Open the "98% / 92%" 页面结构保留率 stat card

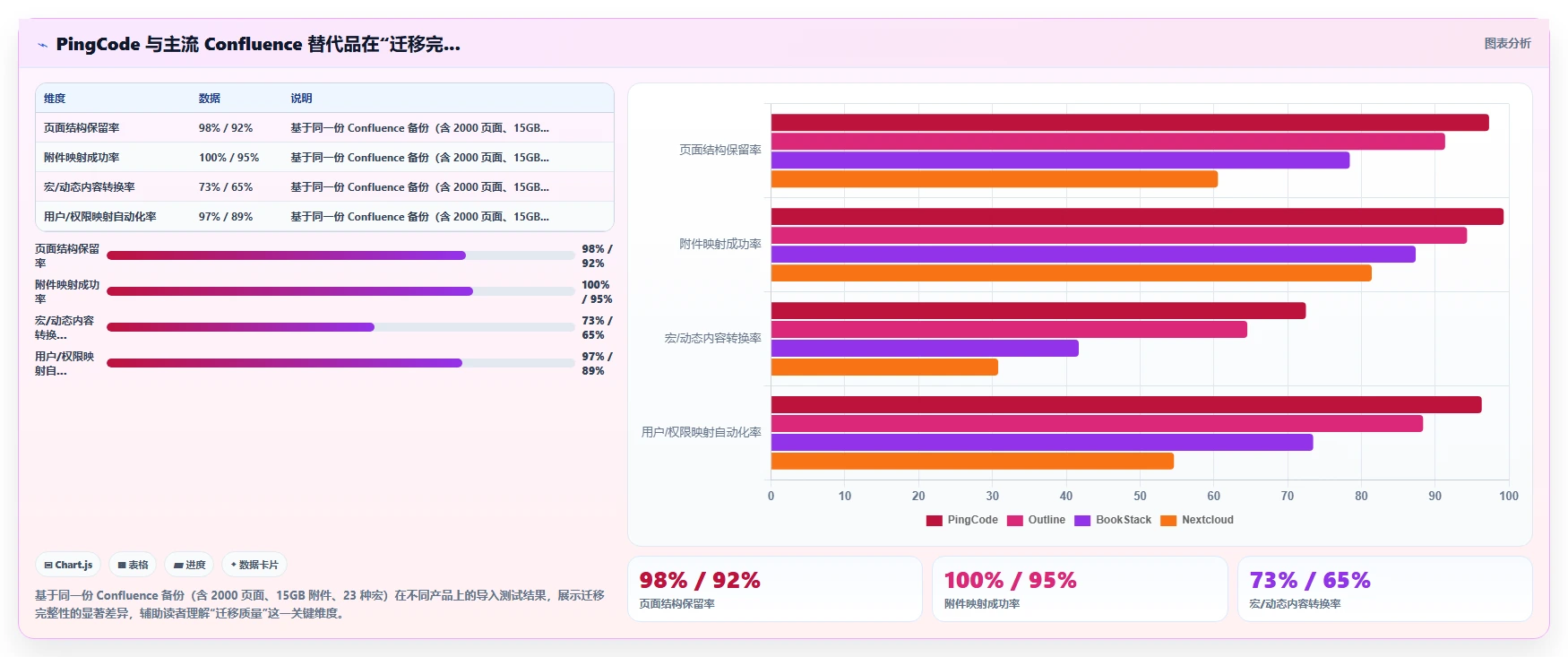775,589
